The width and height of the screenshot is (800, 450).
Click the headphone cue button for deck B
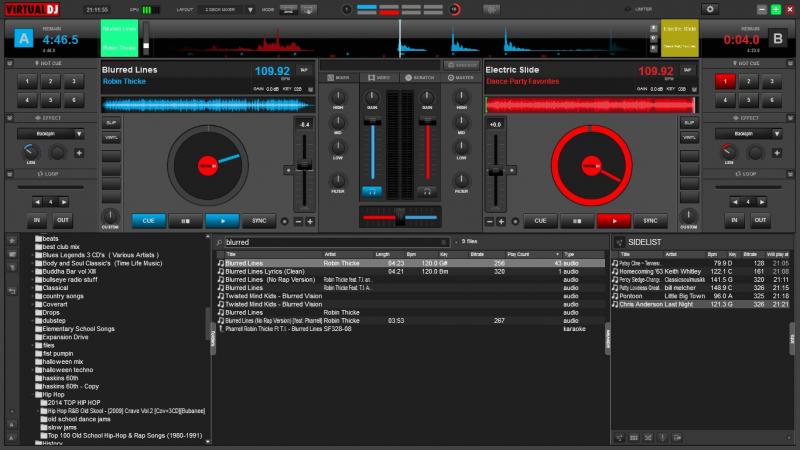pos(426,190)
